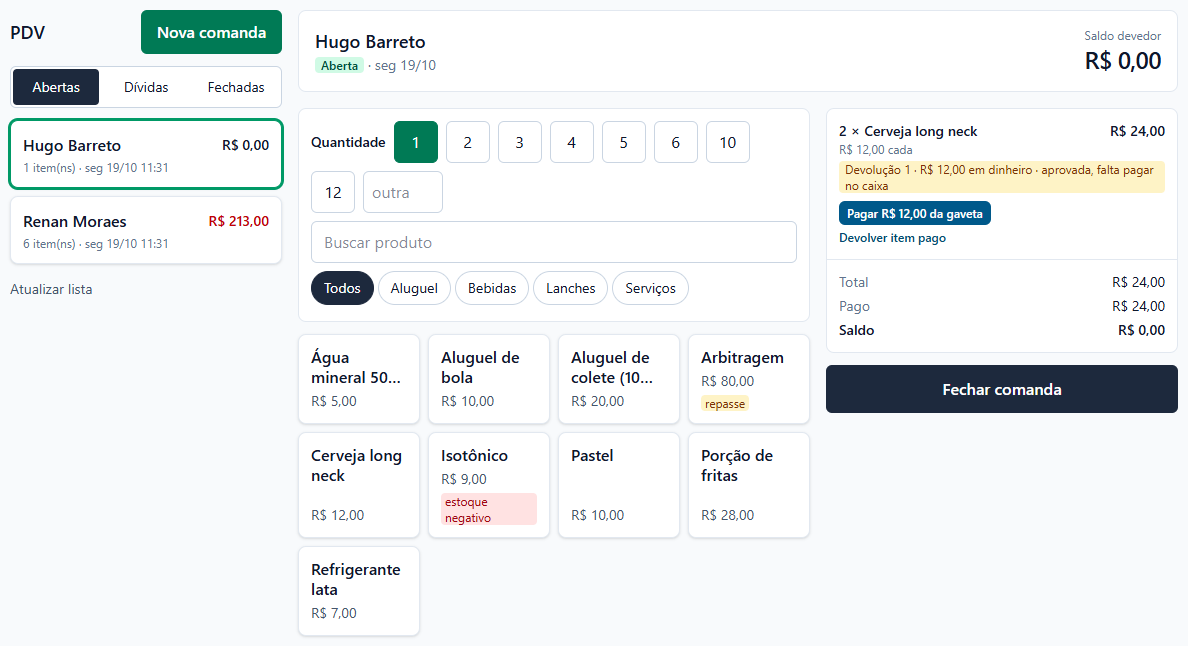The width and height of the screenshot is (1188, 646).
Task: Pick quantity 12
Action: click(333, 192)
